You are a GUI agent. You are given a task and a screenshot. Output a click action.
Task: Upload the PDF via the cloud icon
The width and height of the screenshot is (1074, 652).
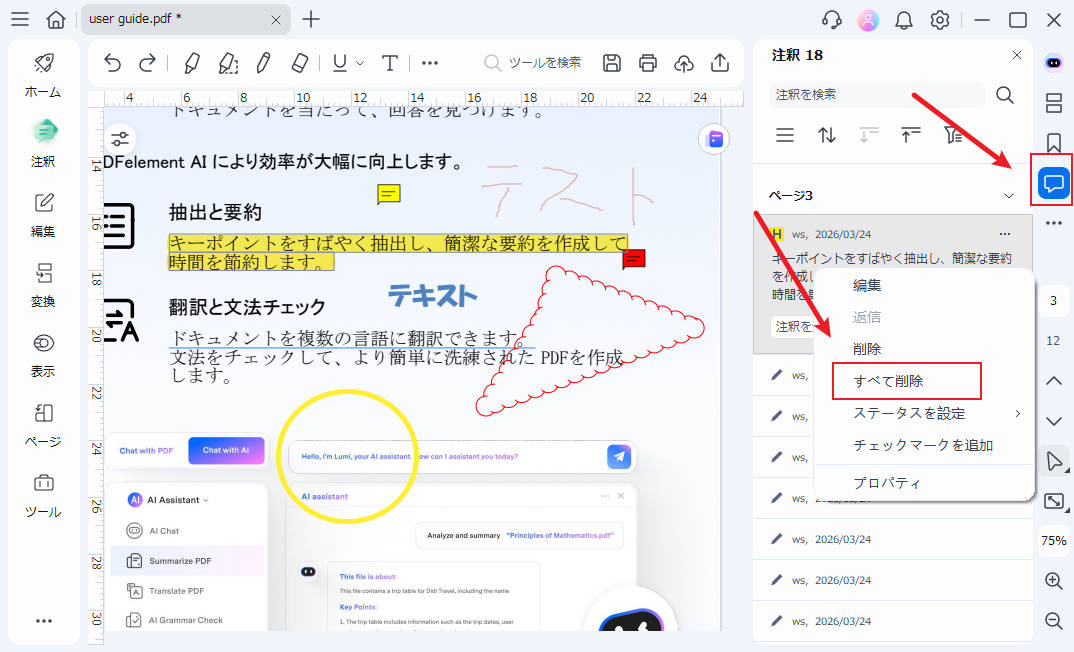[x=684, y=63]
